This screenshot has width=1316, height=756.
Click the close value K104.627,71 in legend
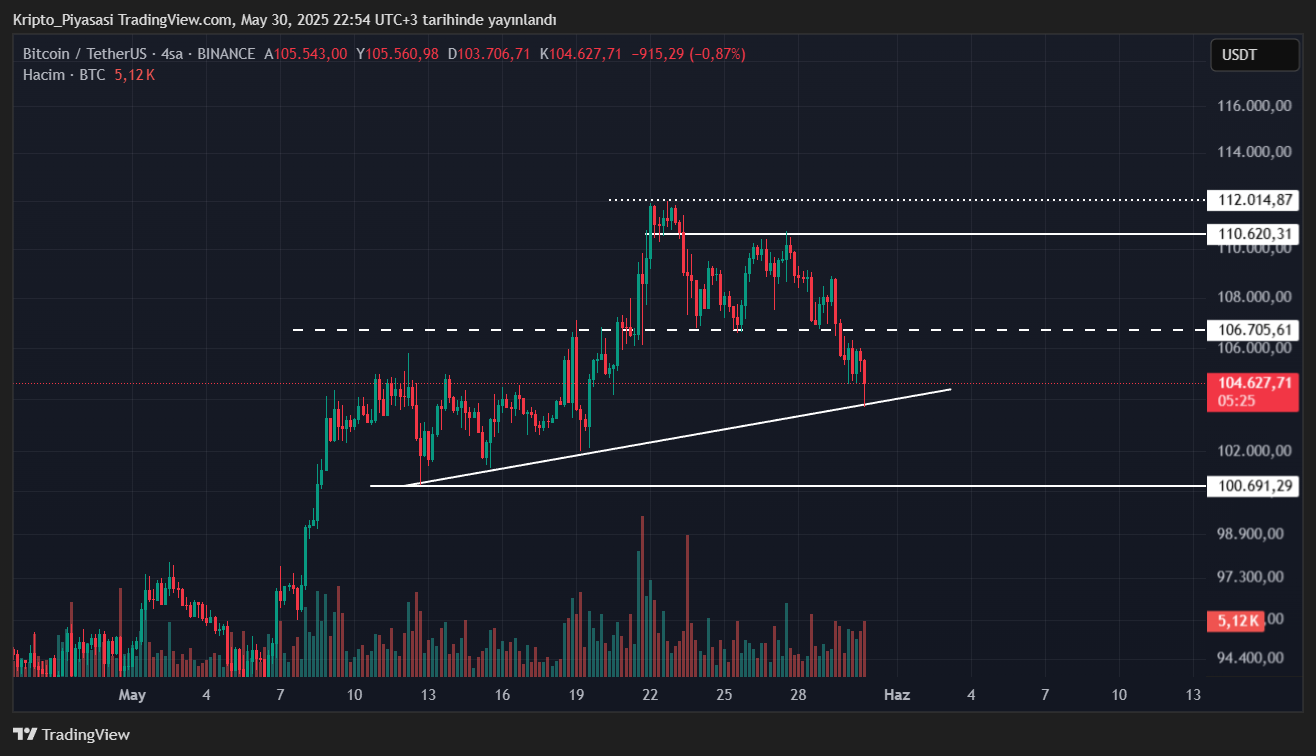coord(580,54)
